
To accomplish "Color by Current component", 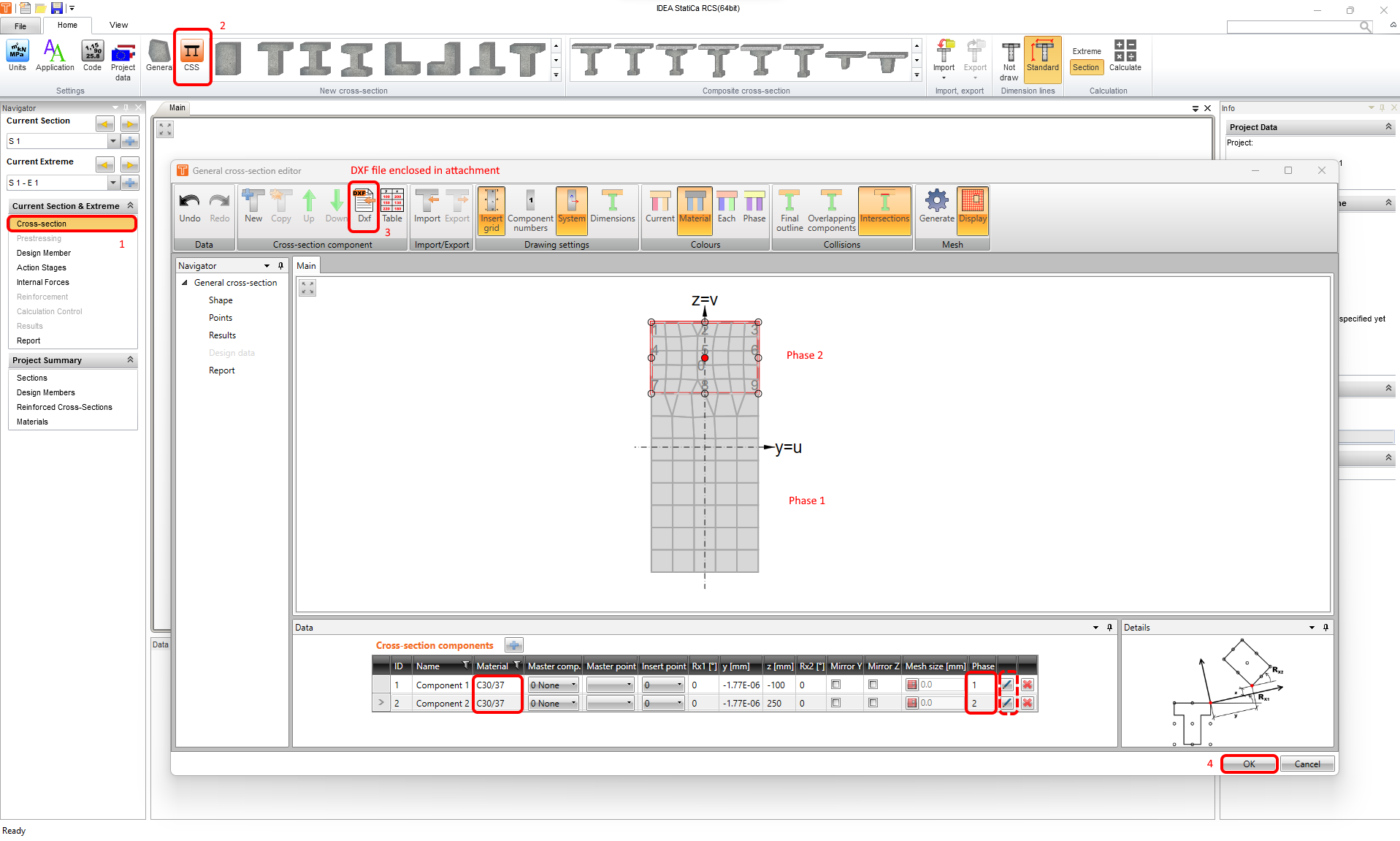I will [x=660, y=208].
